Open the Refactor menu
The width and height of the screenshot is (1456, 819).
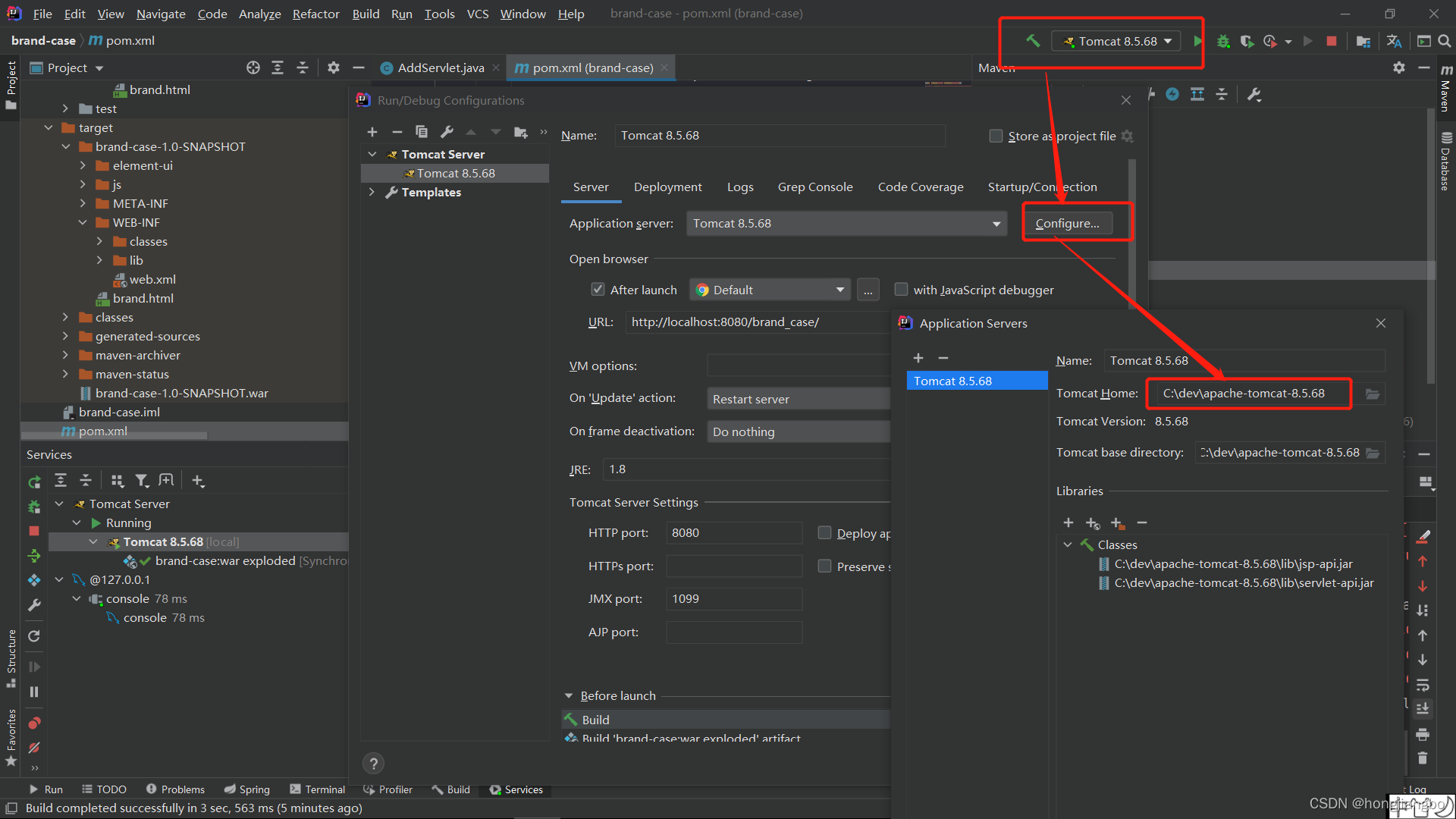(315, 14)
